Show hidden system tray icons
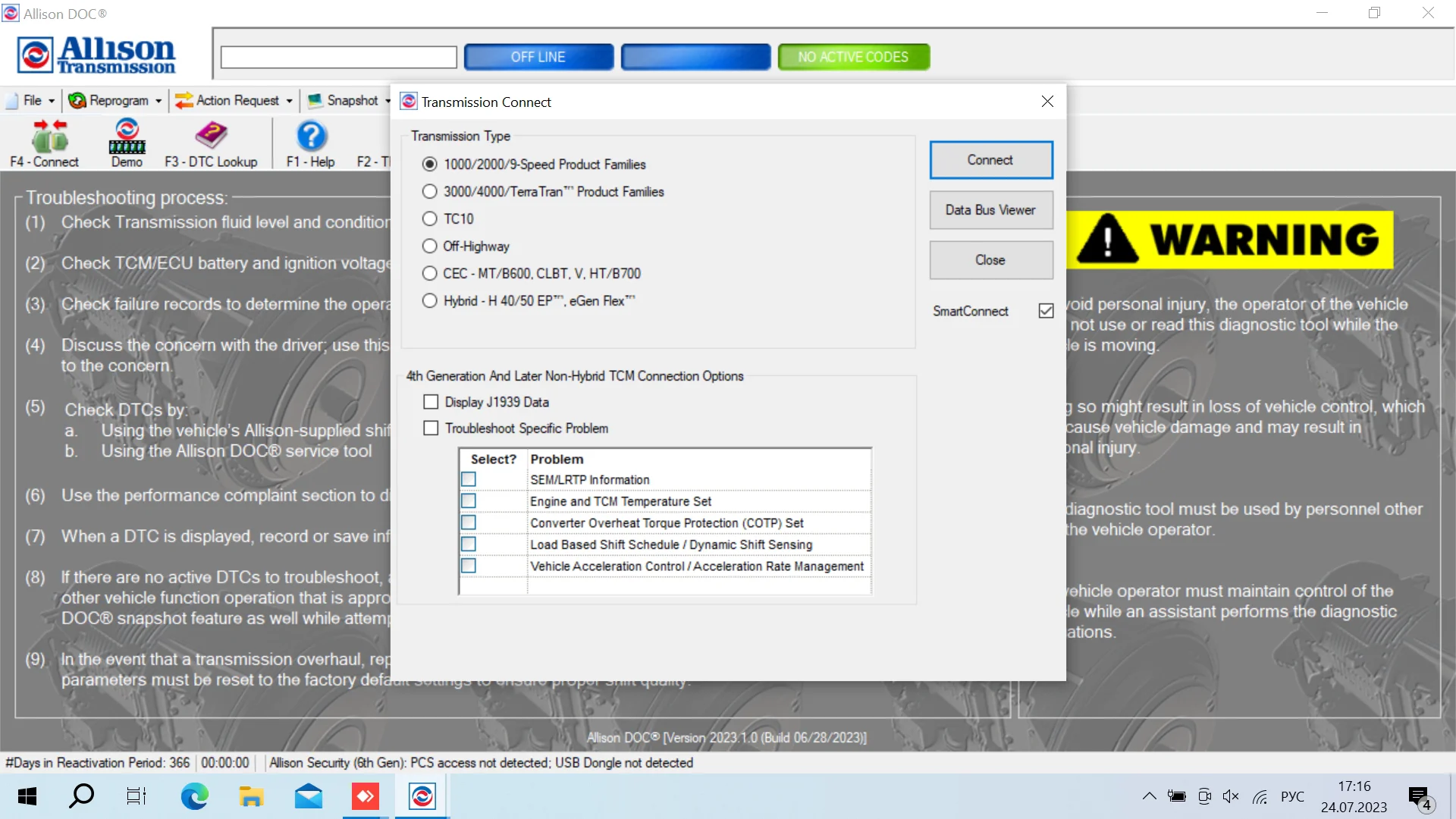 [x=1149, y=796]
